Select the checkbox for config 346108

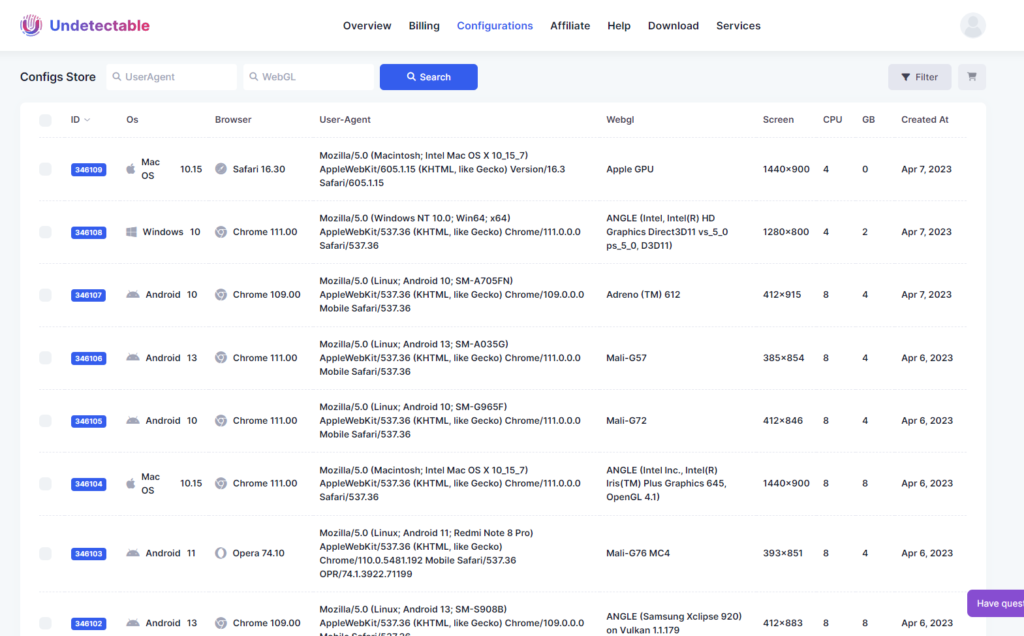[x=45, y=232]
